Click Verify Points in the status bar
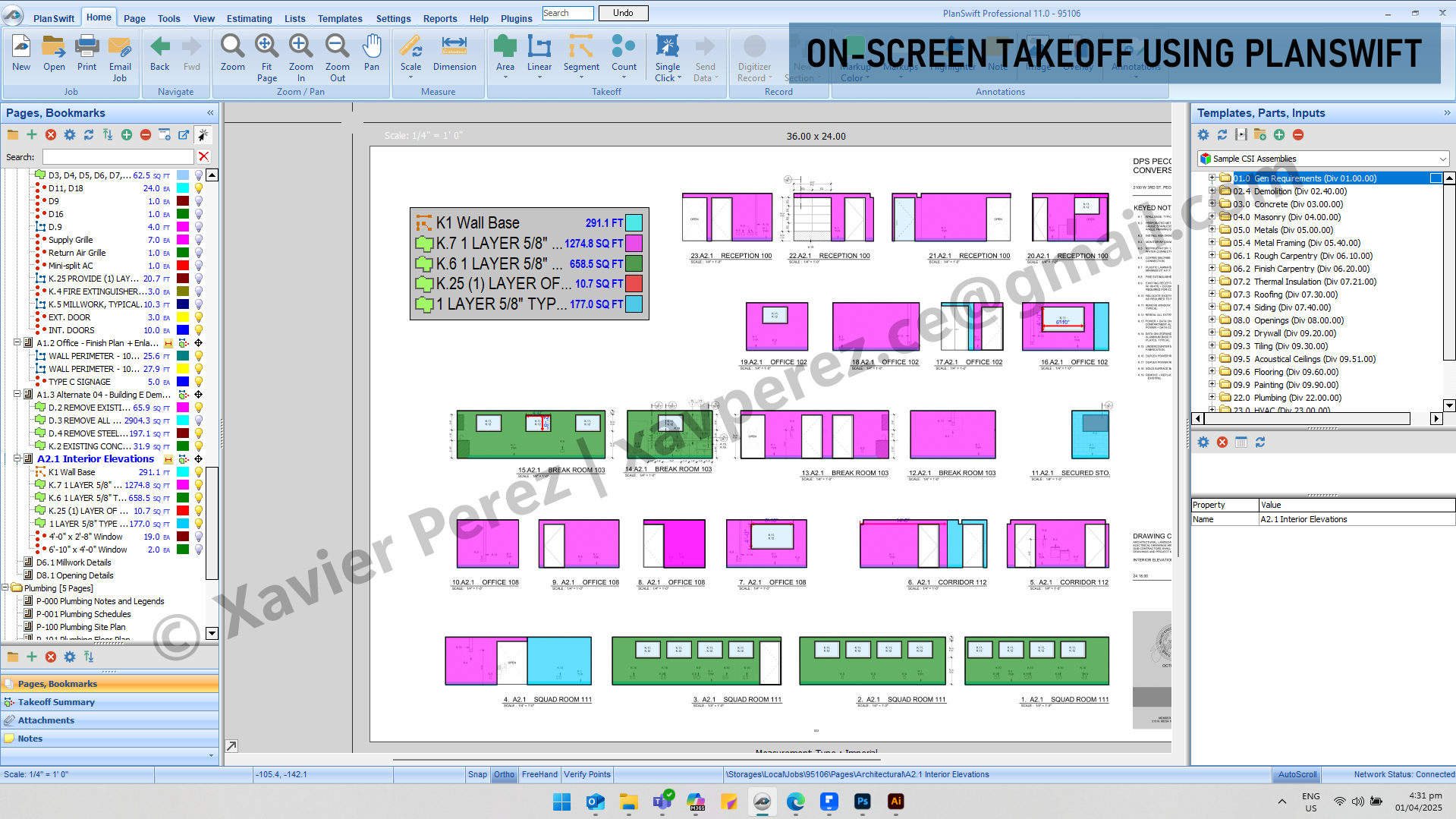1456x819 pixels. (587, 774)
